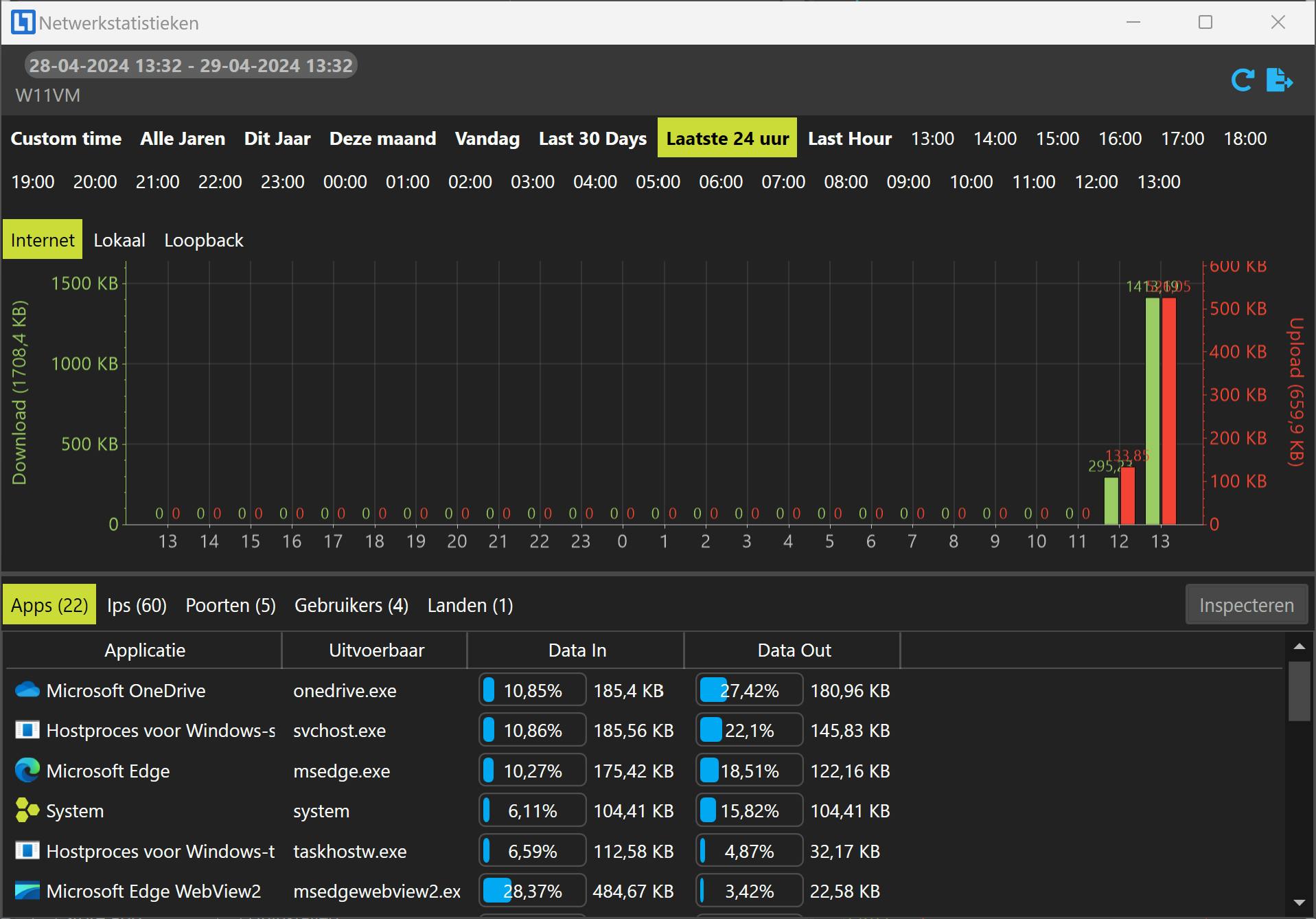Click the Microsoft OneDrive cloud icon

point(27,690)
